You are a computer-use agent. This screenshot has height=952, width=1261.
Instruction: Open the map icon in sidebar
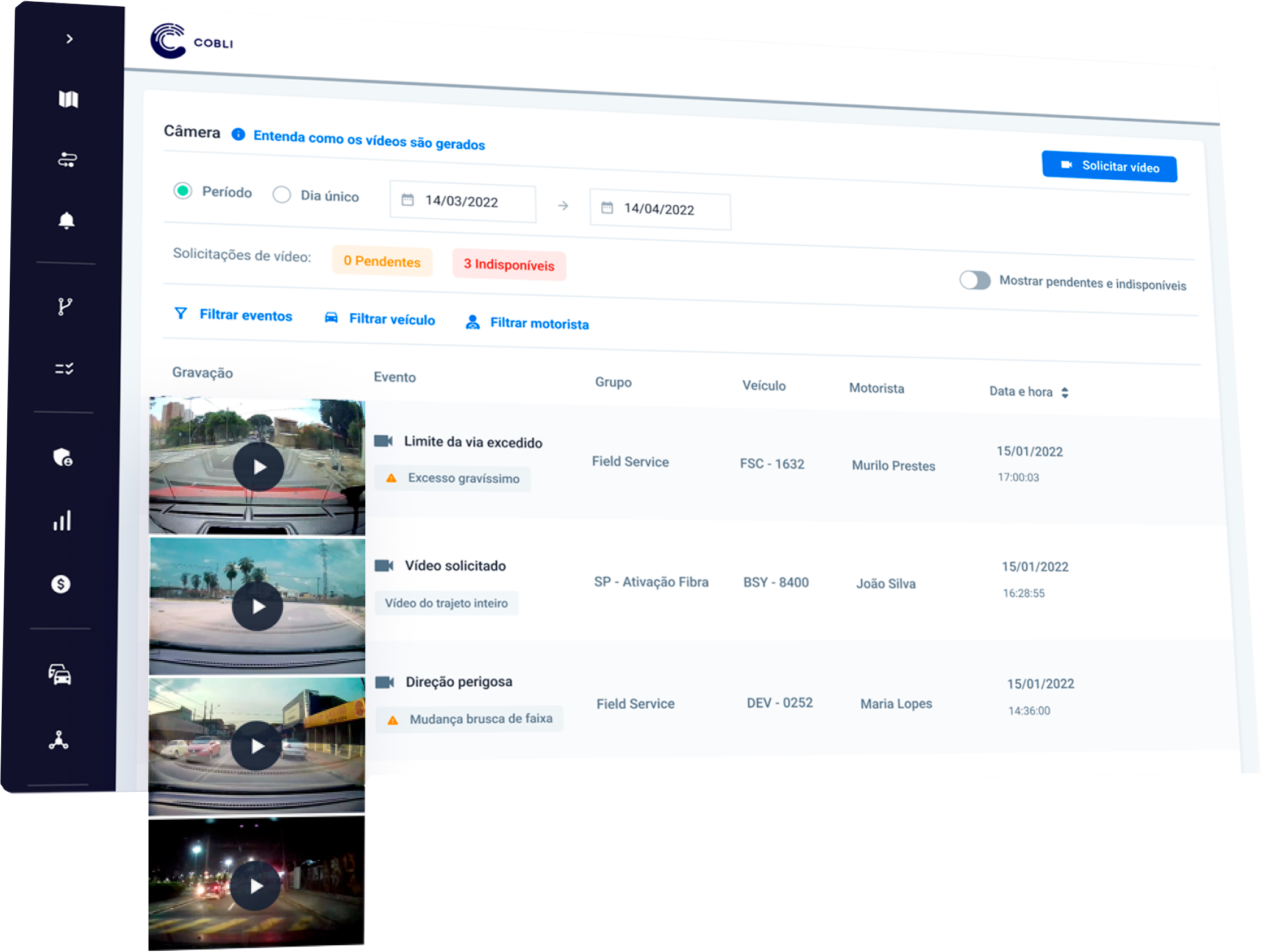point(68,99)
